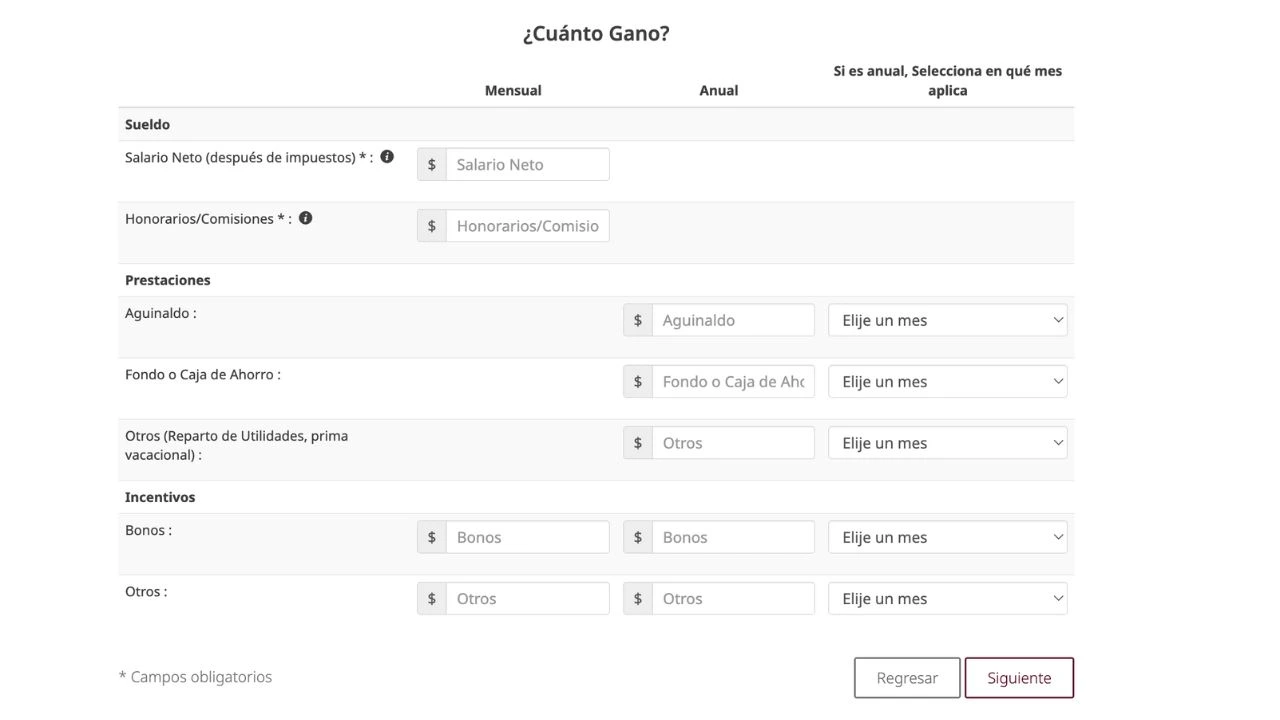Image resolution: width=1280 pixels, height=720 pixels.
Task: Focus the Salario Neto monthly field
Action: (x=527, y=165)
